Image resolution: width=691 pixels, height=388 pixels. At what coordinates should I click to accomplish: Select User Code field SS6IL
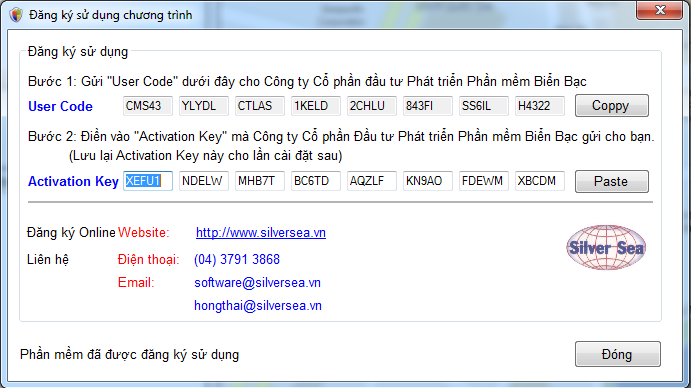tap(483, 106)
